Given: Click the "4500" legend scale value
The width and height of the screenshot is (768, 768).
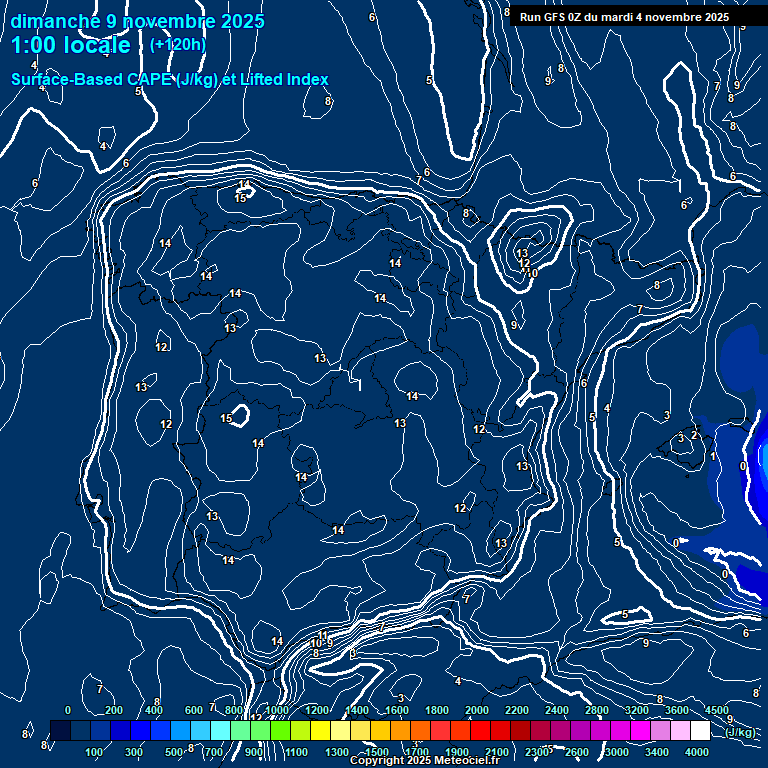Looking at the screenshot, I should [717, 710].
